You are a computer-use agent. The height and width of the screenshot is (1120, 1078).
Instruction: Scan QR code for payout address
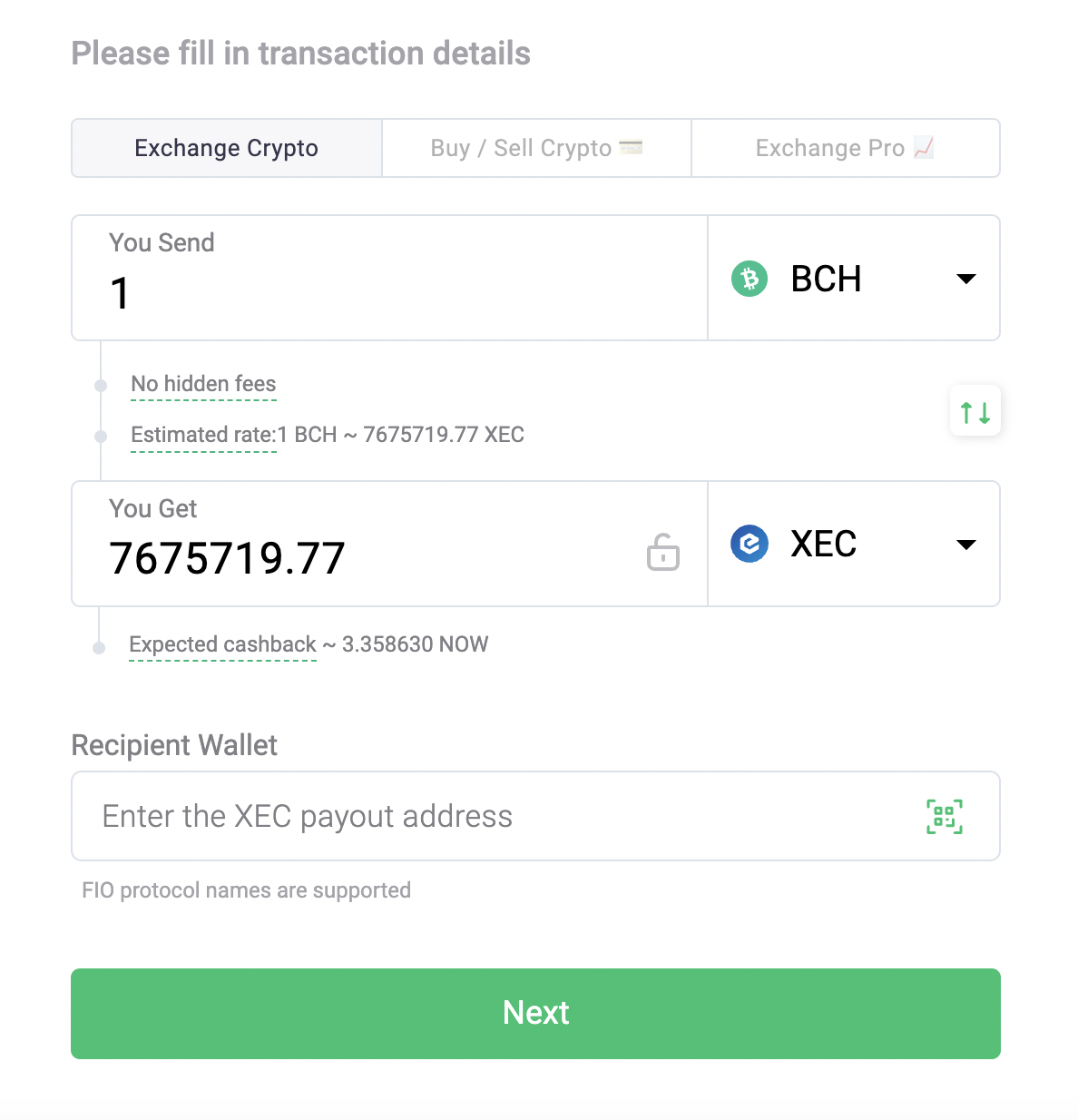(945, 816)
